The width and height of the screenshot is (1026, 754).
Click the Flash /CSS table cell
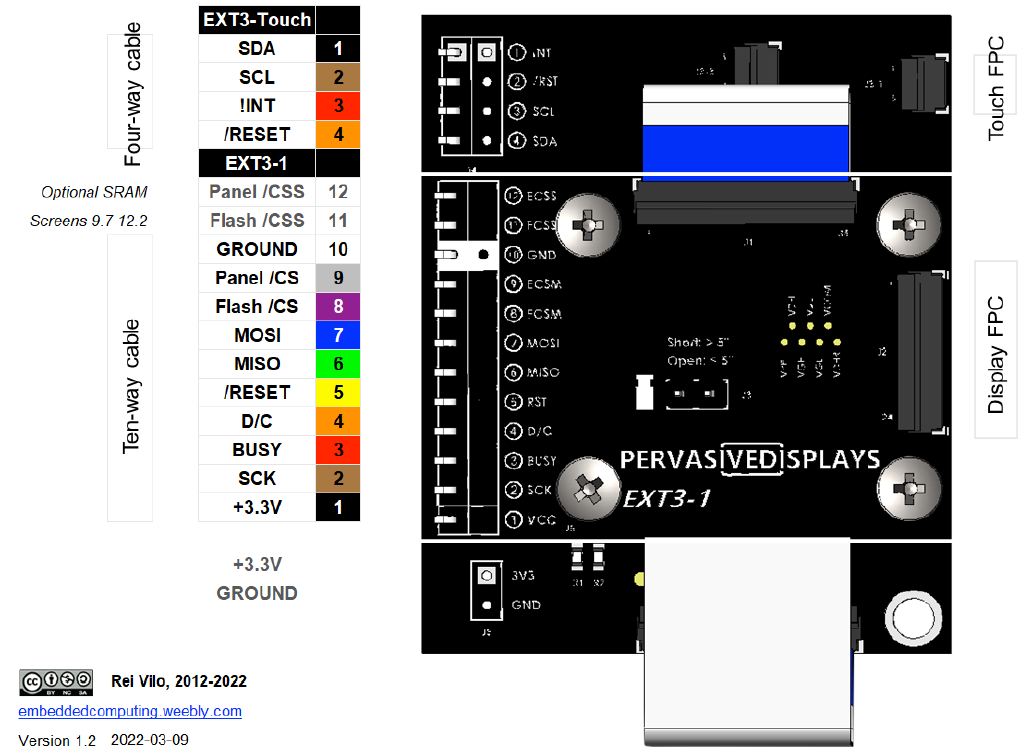[x=256, y=221]
